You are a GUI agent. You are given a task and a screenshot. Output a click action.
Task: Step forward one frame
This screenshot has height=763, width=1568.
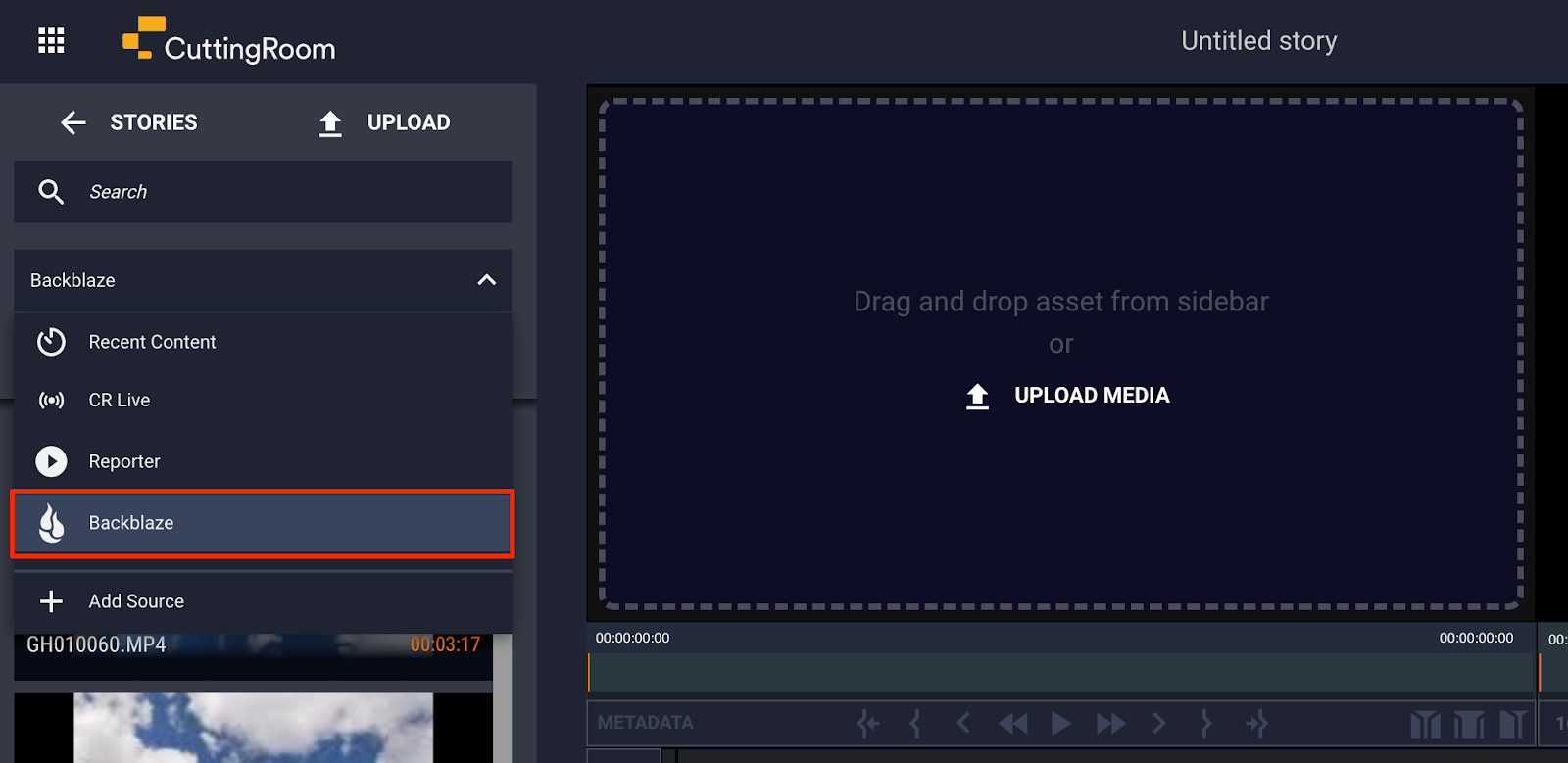coord(1158,724)
